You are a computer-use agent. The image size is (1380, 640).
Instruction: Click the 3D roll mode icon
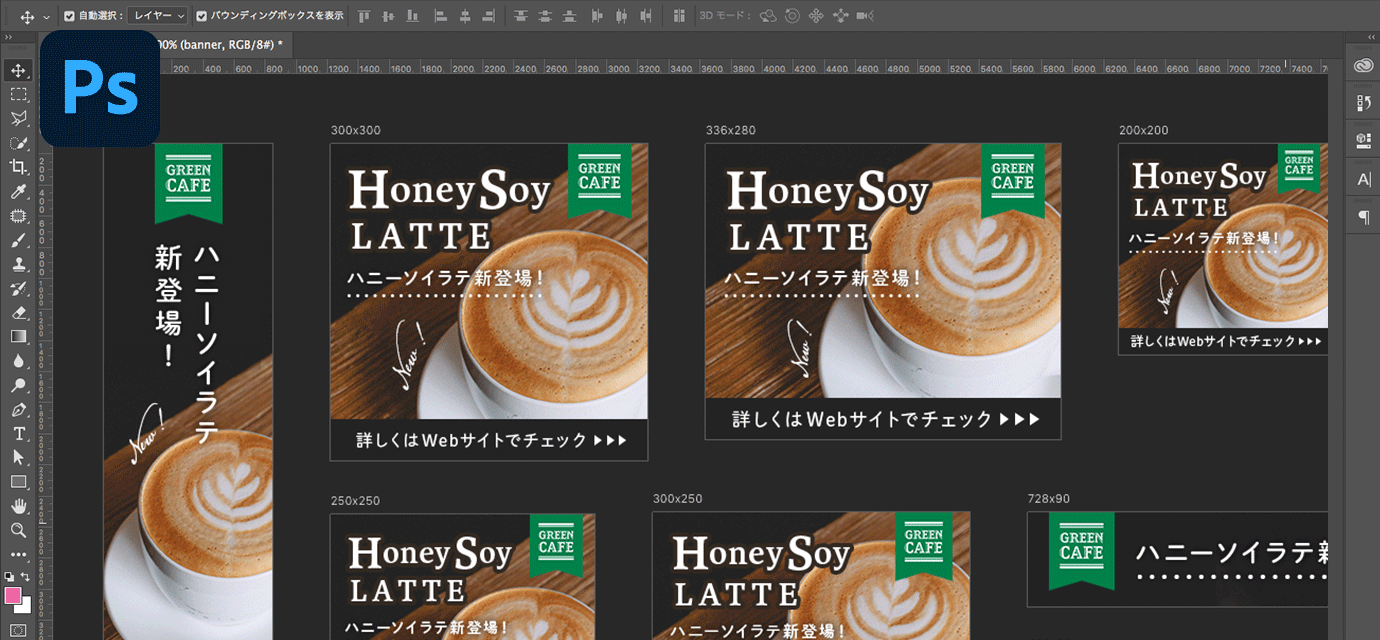click(792, 16)
